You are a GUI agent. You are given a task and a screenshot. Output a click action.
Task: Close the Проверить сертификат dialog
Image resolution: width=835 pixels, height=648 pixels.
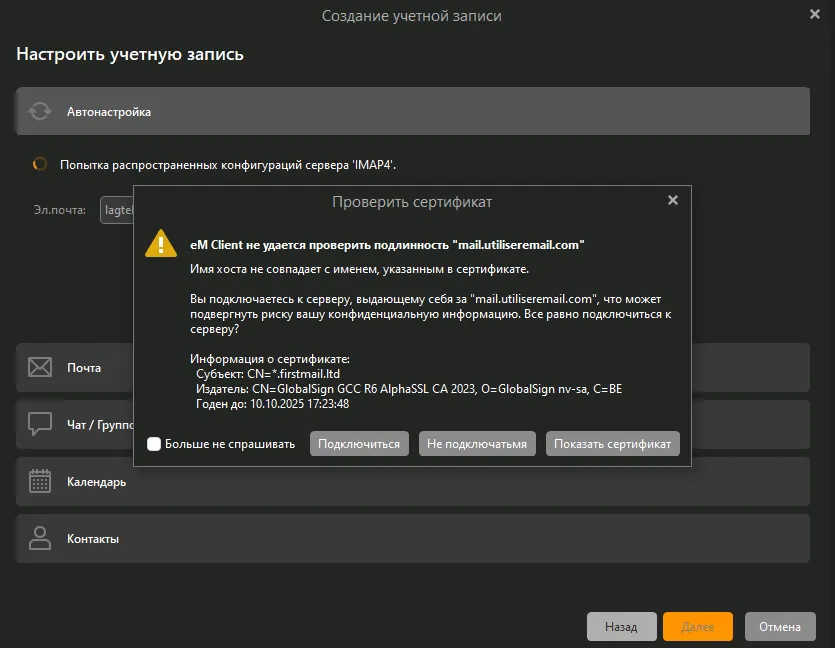coord(673,200)
